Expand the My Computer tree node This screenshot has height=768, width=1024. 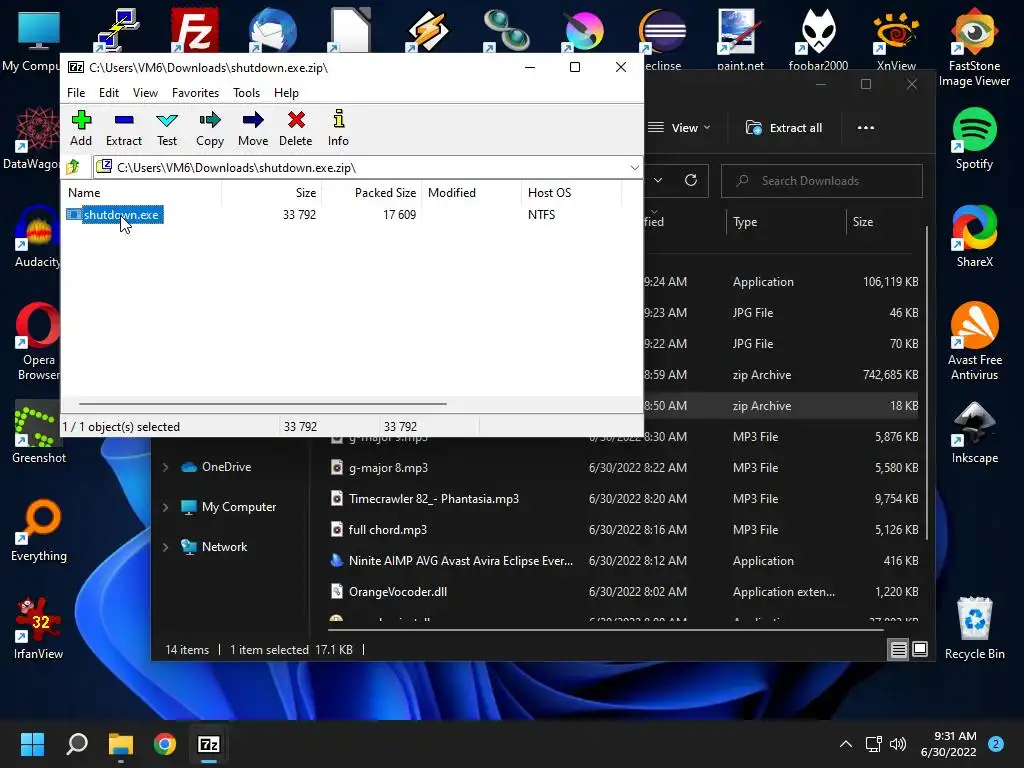pyautogui.click(x=165, y=507)
